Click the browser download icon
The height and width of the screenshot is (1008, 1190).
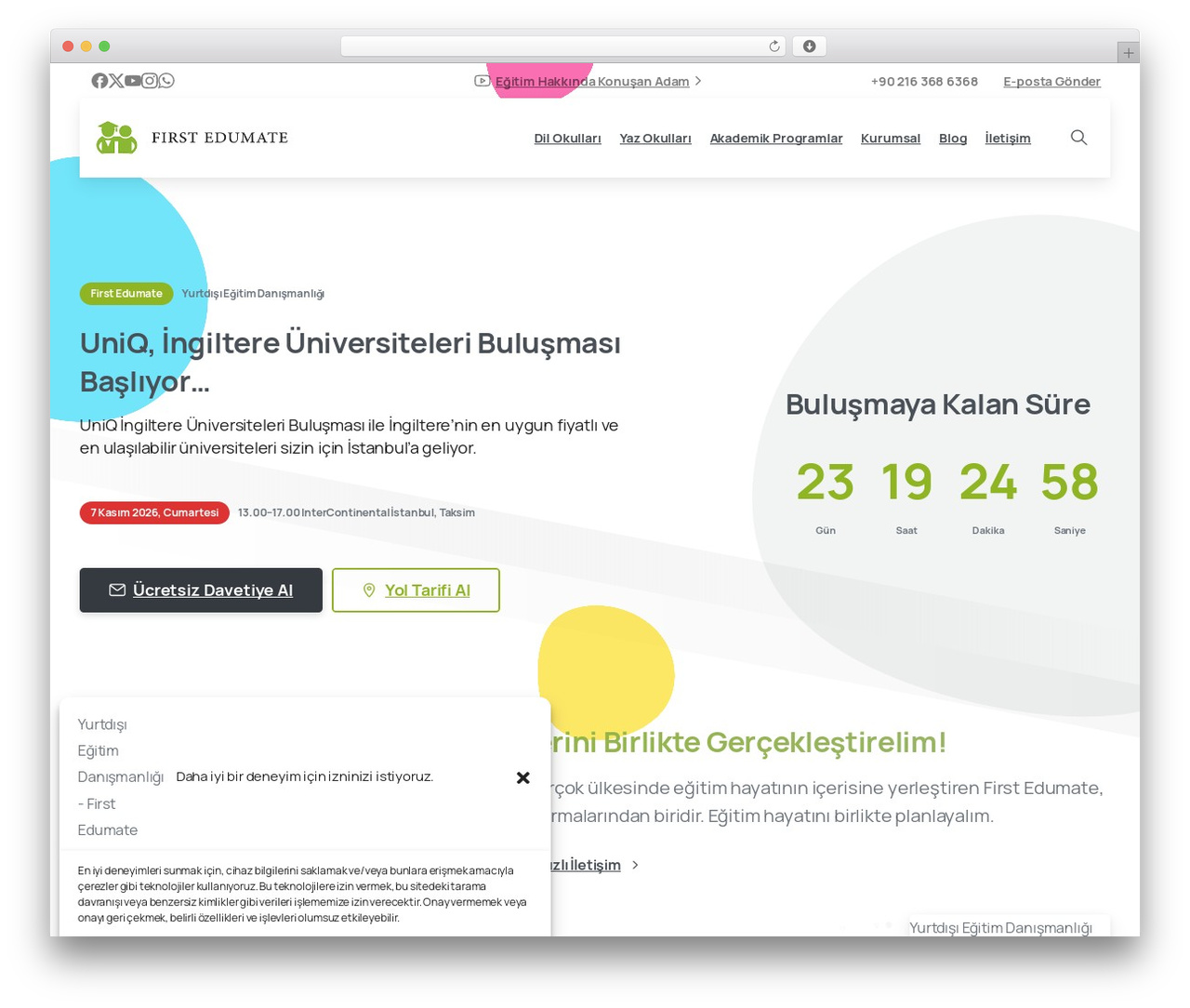[x=809, y=46]
